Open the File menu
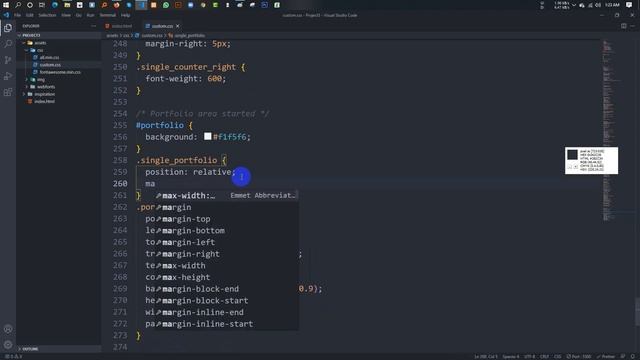The width and height of the screenshot is (640, 360). 17,15
